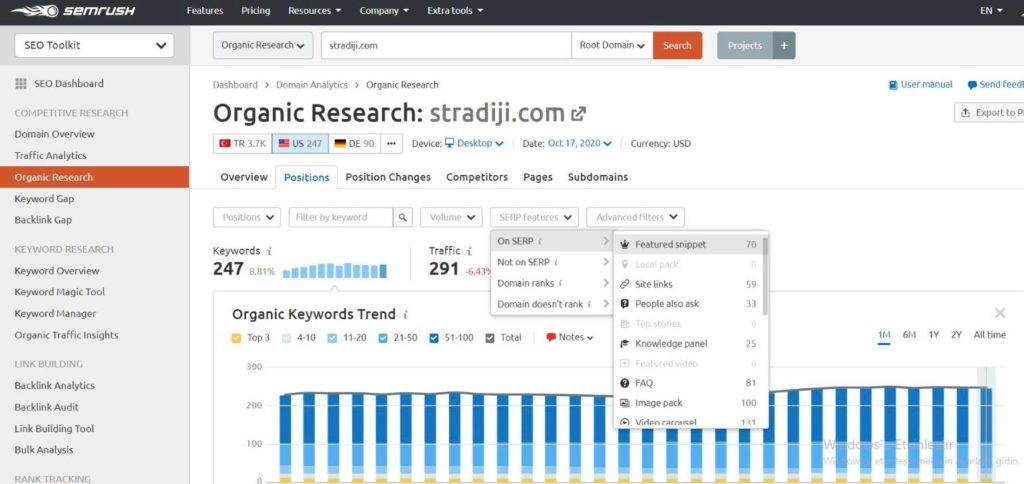1024x484 pixels.
Task: Open Keyword Magic Tool in sidebar
Action: coord(59,292)
